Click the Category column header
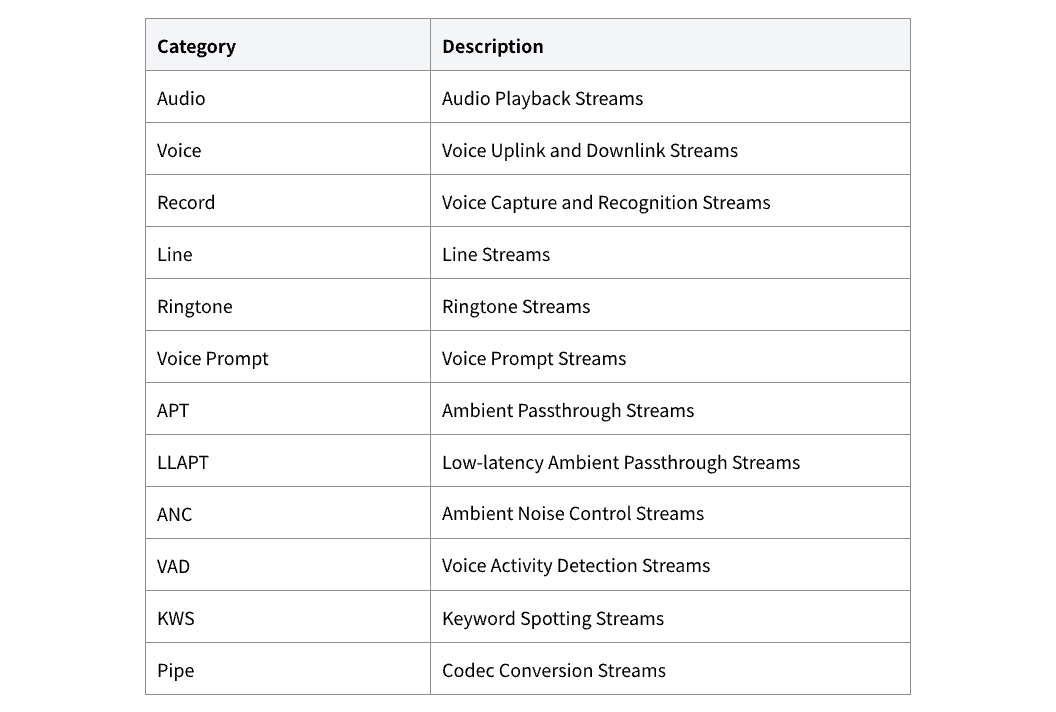The height and width of the screenshot is (712, 1056). [x=288, y=45]
